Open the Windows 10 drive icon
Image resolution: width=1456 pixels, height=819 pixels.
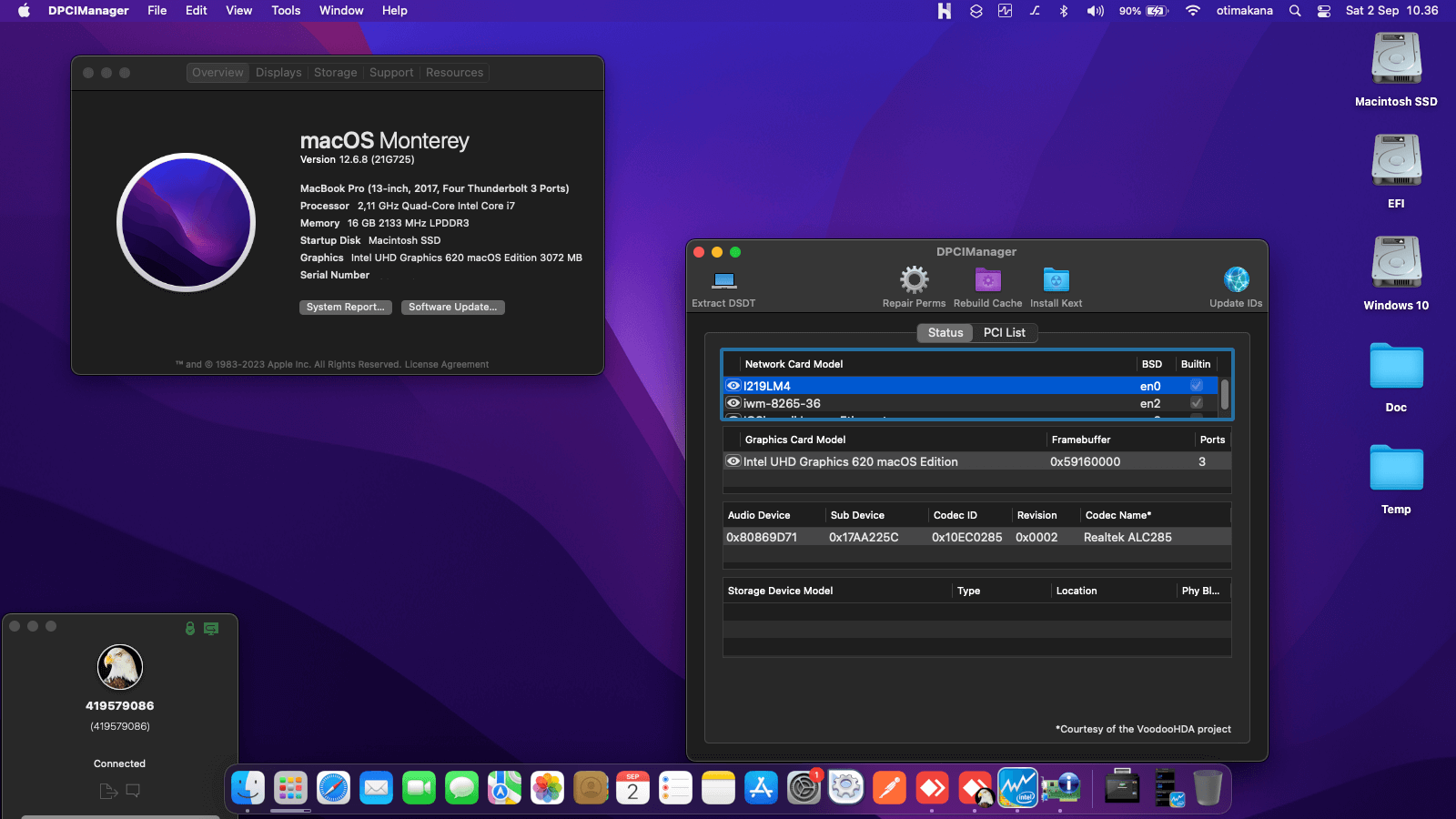point(1396,263)
